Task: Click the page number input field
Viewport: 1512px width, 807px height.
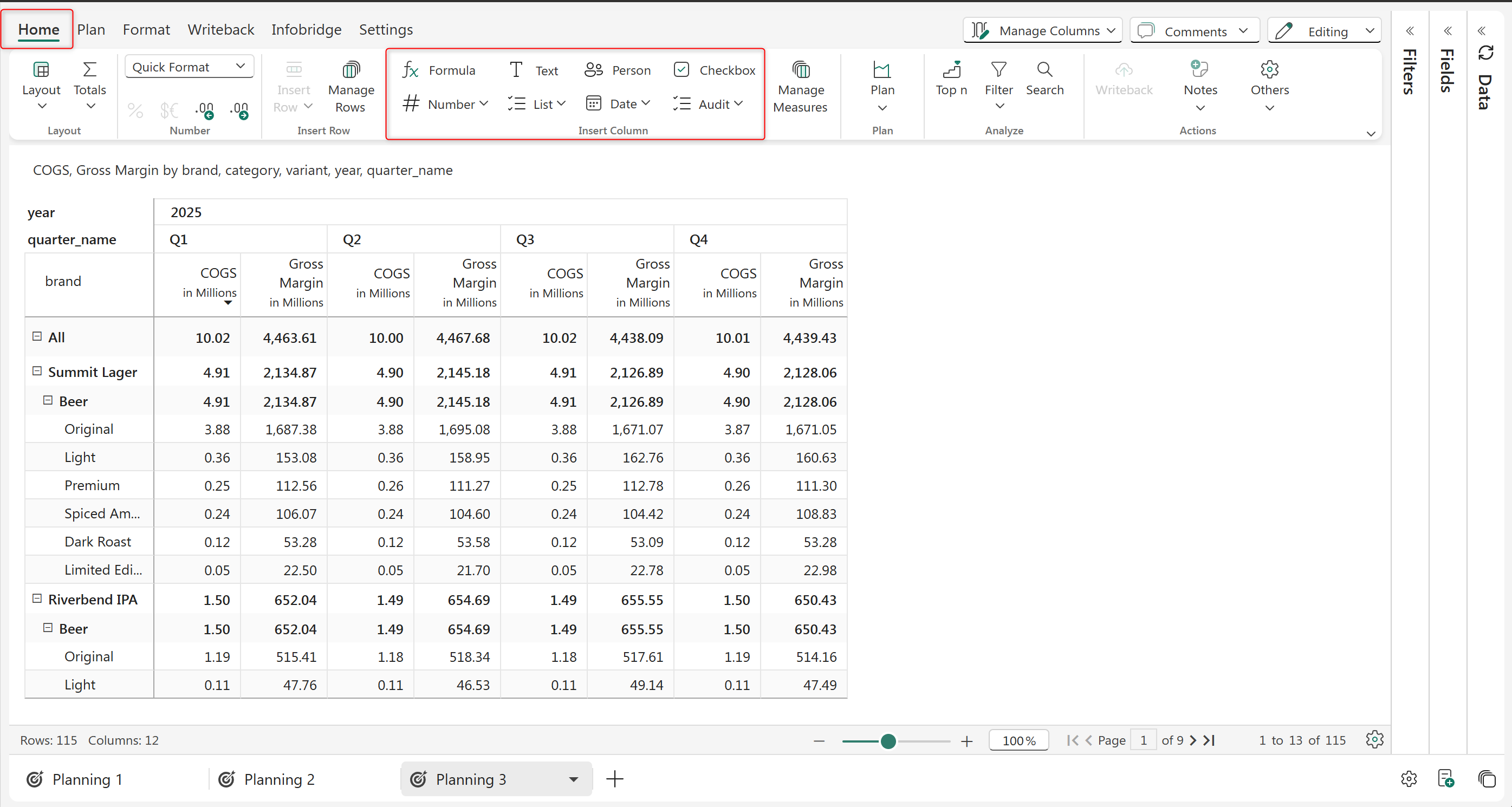Action: (1142, 740)
